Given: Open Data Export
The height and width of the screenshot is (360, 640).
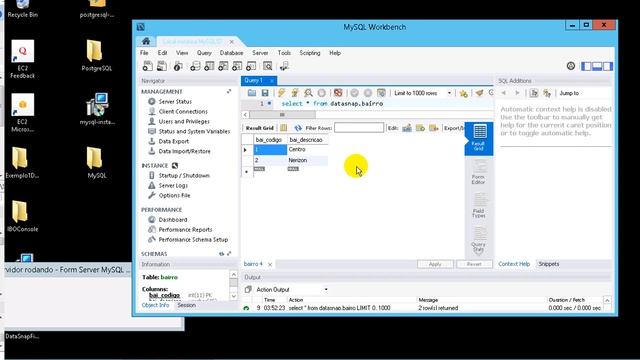Looking at the screenshot, I should [x=174, y=141].
